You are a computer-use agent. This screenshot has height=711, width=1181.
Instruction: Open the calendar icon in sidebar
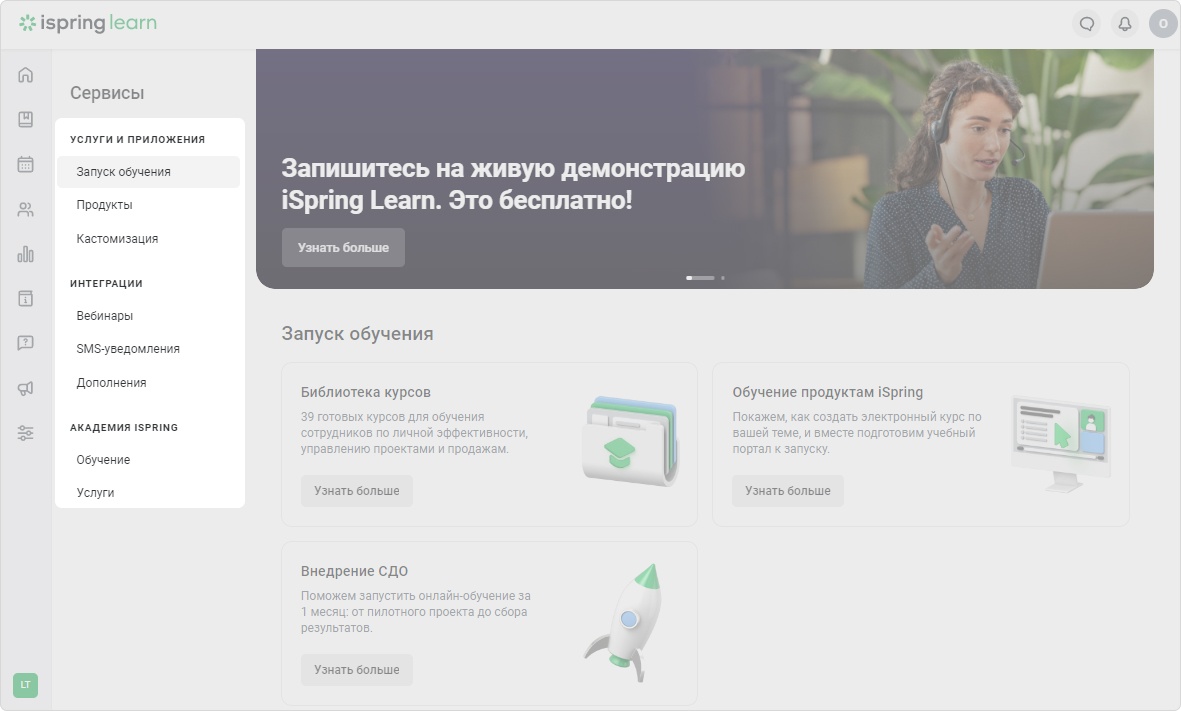pyautogui.click(x=26, y=164)
